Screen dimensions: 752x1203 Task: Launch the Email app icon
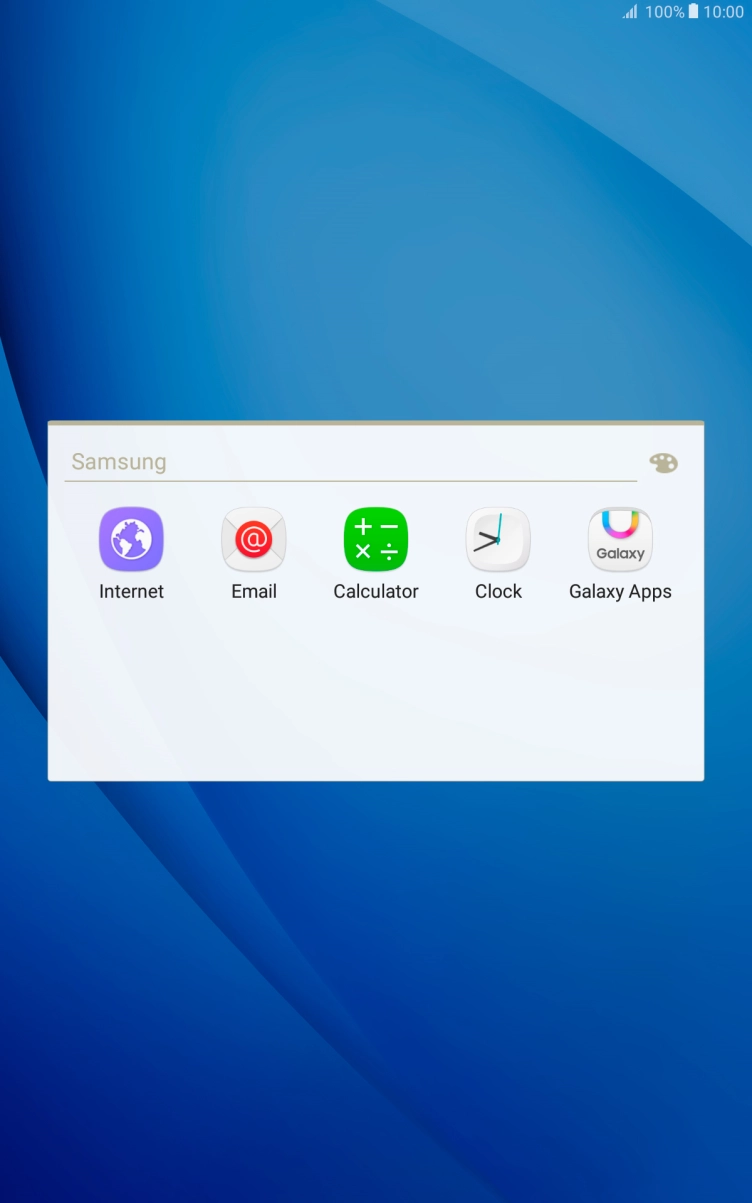pyautogui.click(x=253, y=539)
